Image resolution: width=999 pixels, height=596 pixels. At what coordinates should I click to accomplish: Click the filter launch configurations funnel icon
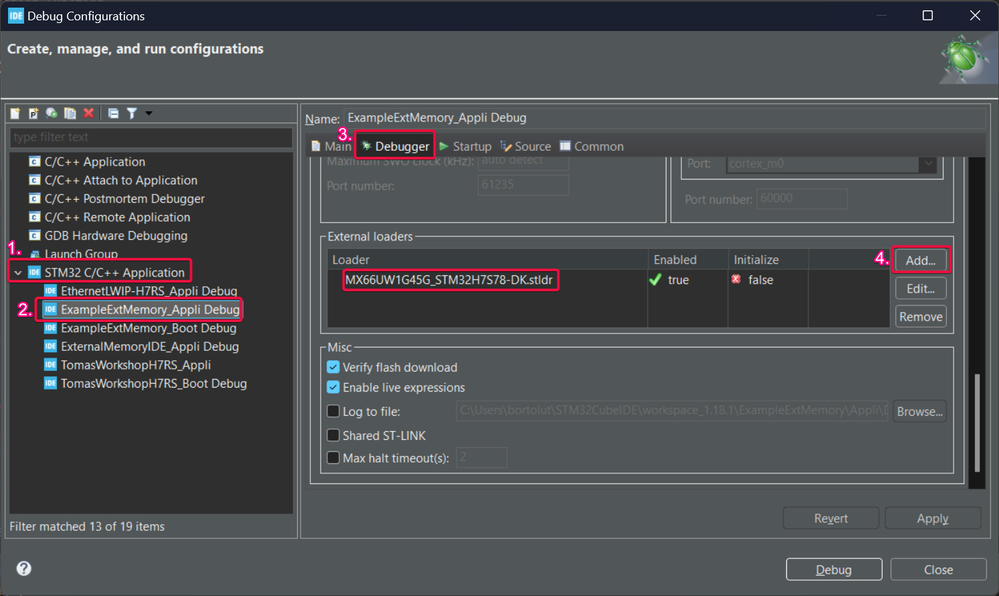[131, 114]
